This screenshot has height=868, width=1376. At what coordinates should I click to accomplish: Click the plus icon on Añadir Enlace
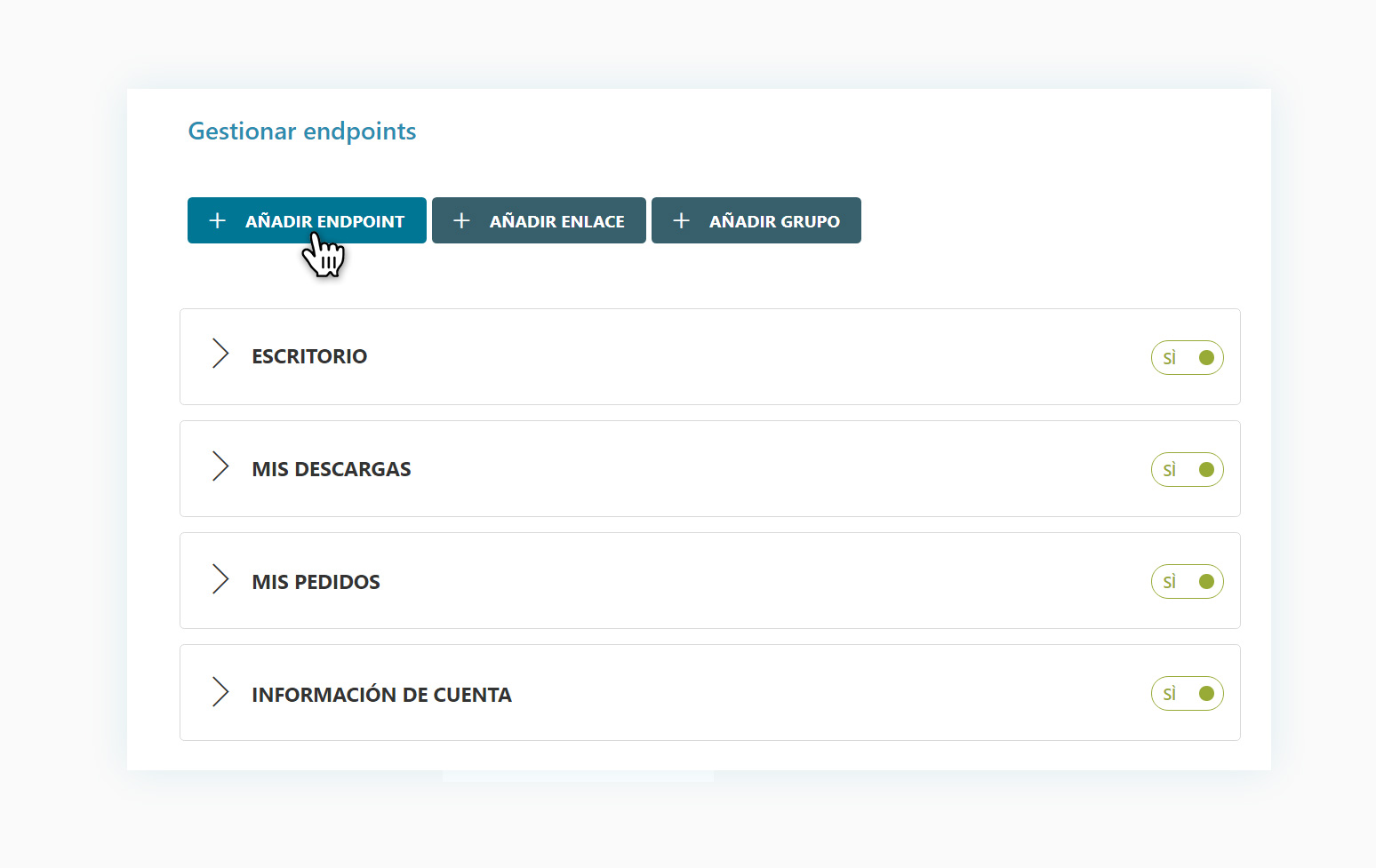pos(461,220)
